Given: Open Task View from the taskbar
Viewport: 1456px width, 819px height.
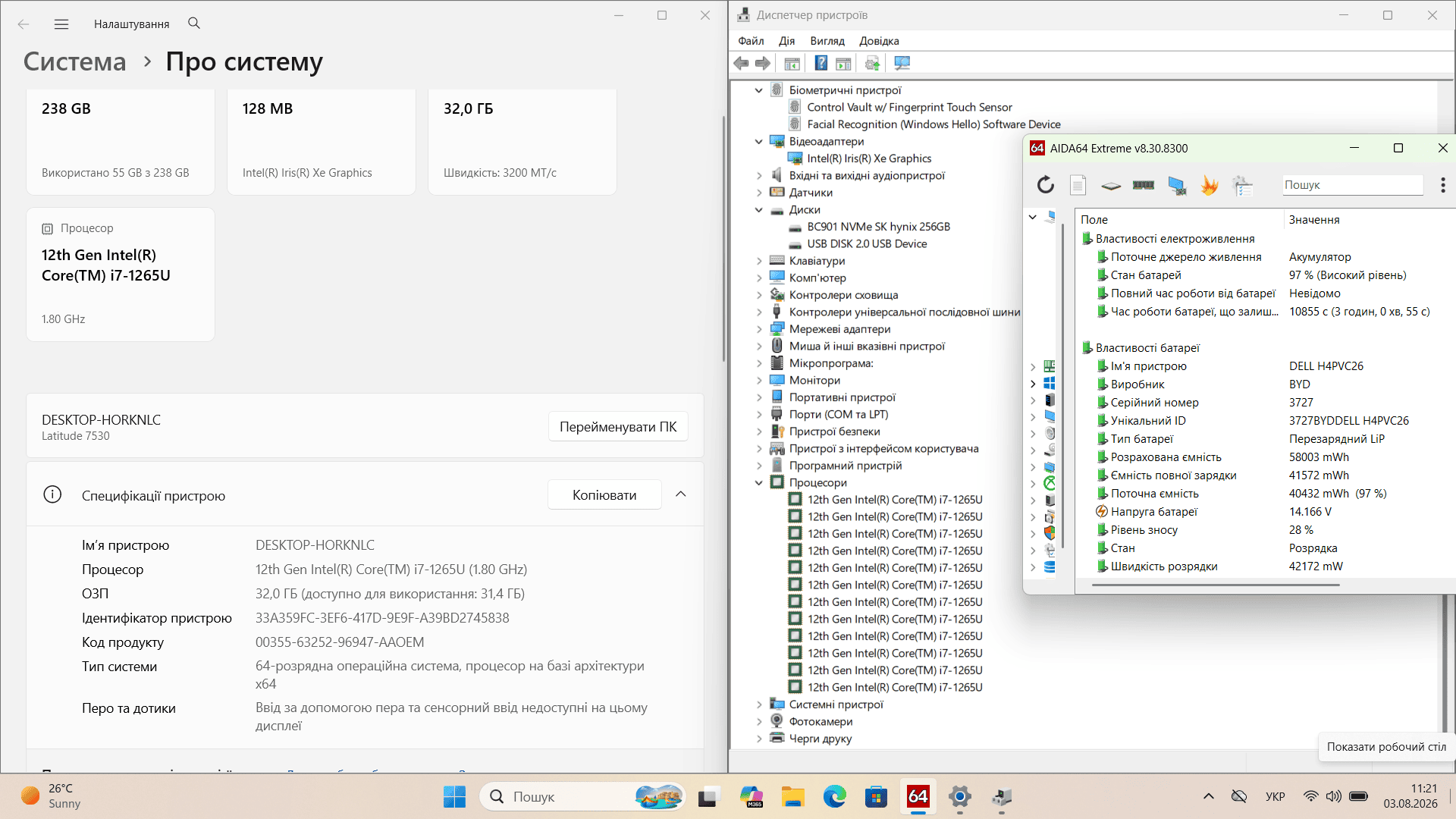Looking at the screenshot, I should [x=708, y=796].
